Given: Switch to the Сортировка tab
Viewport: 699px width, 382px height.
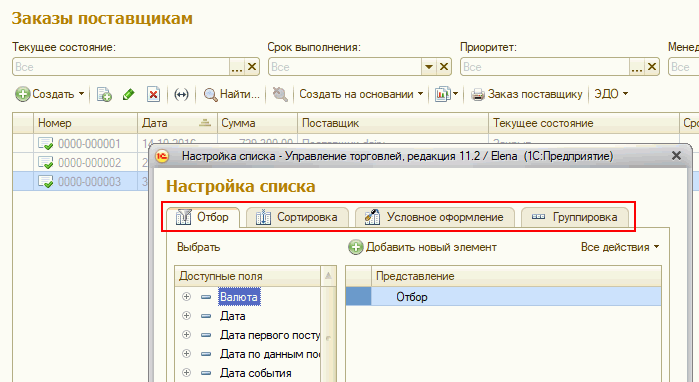Looking at the screenshot, I should pyautogui.click(x=297, y=217).
